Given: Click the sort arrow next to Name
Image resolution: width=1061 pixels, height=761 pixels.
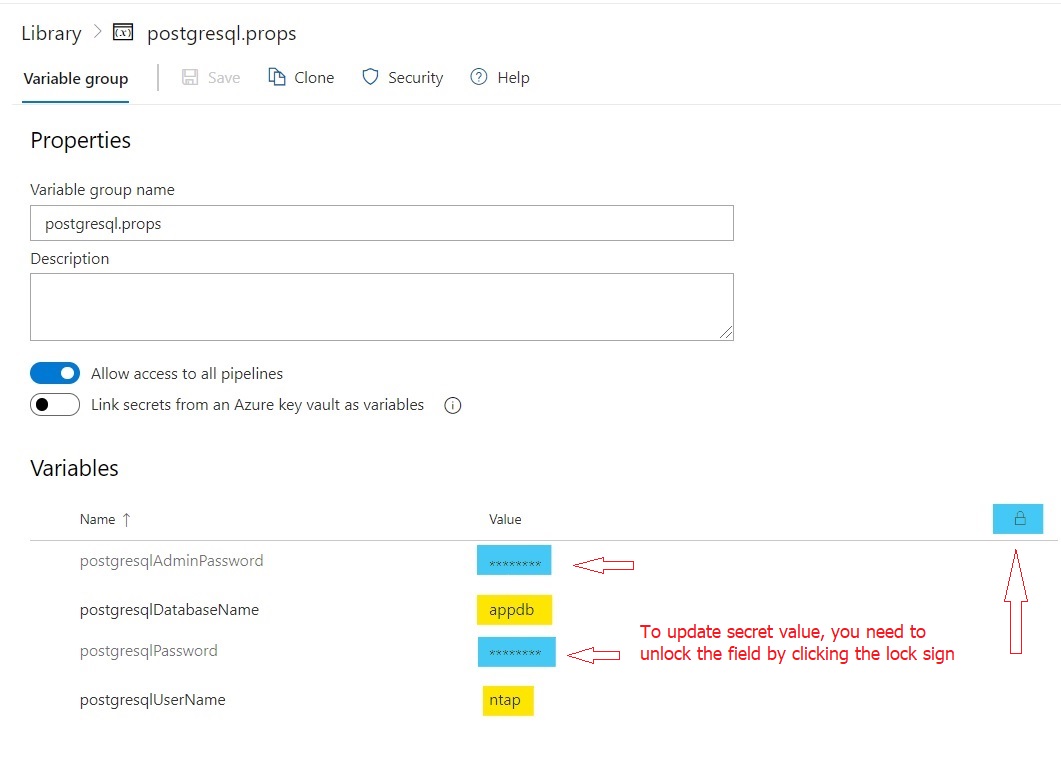Looking at the screenshot, I should click(x=126, y=519).
